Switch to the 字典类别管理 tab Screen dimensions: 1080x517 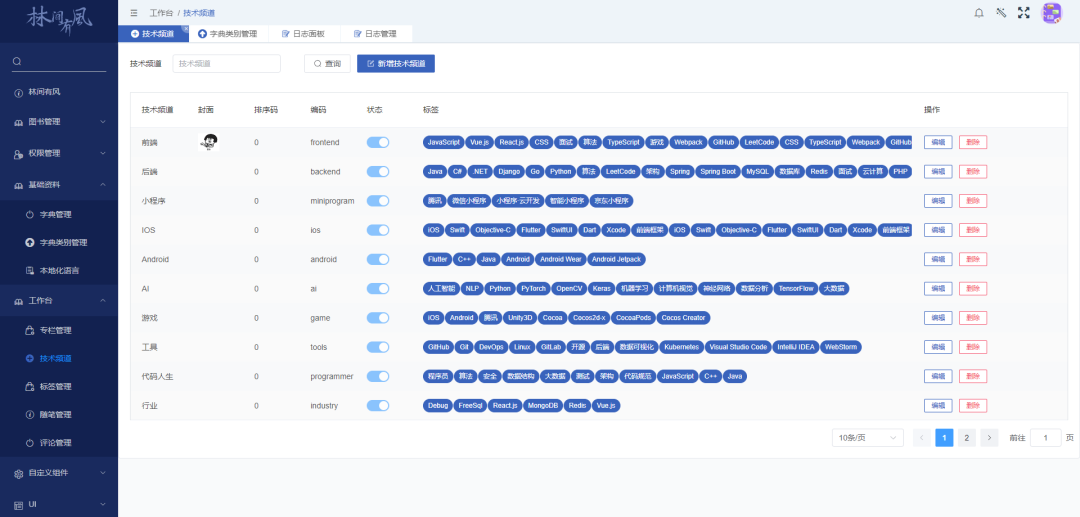[227, 34]
